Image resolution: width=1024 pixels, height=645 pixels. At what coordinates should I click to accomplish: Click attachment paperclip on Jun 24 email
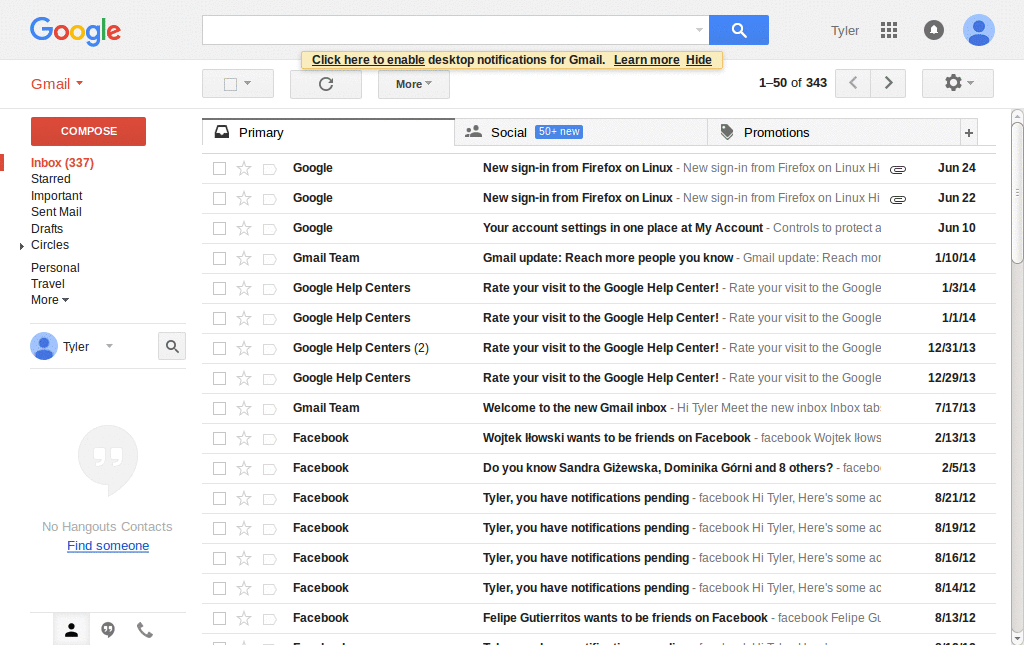click(x=898, y=170)
